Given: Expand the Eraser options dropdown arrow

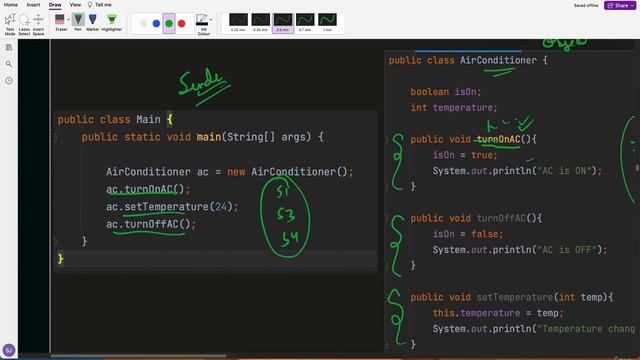Looking at the screenshot, I should point(68,20).
